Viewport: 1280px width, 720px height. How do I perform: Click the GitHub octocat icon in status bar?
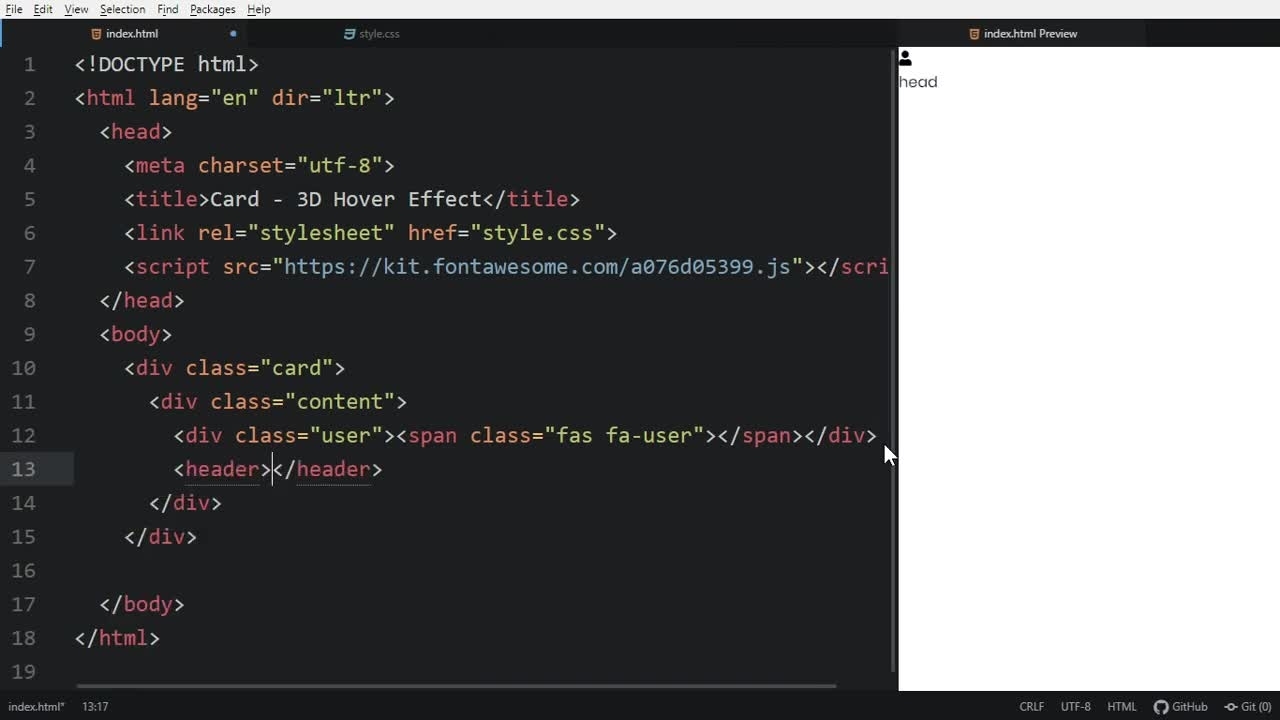coord(1160,707)
